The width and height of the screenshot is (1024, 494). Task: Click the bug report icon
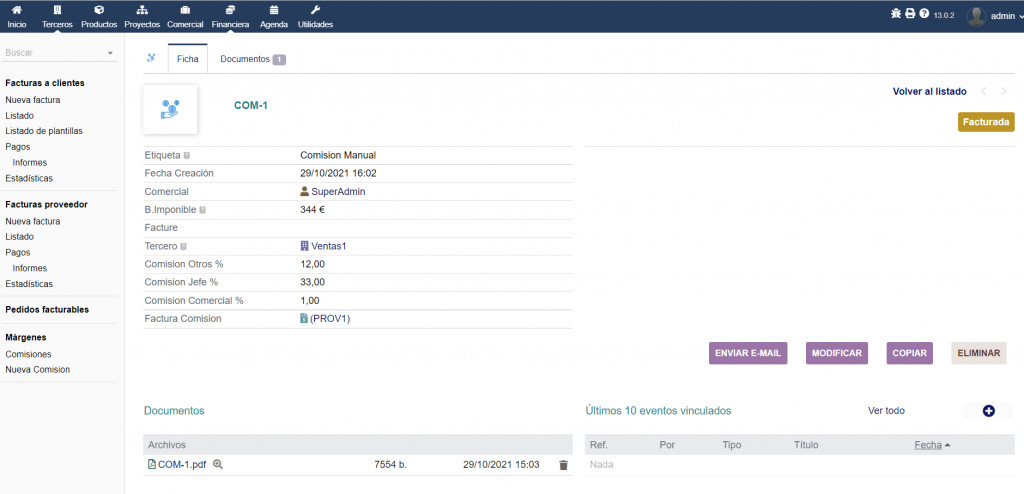tap(896, 14)
